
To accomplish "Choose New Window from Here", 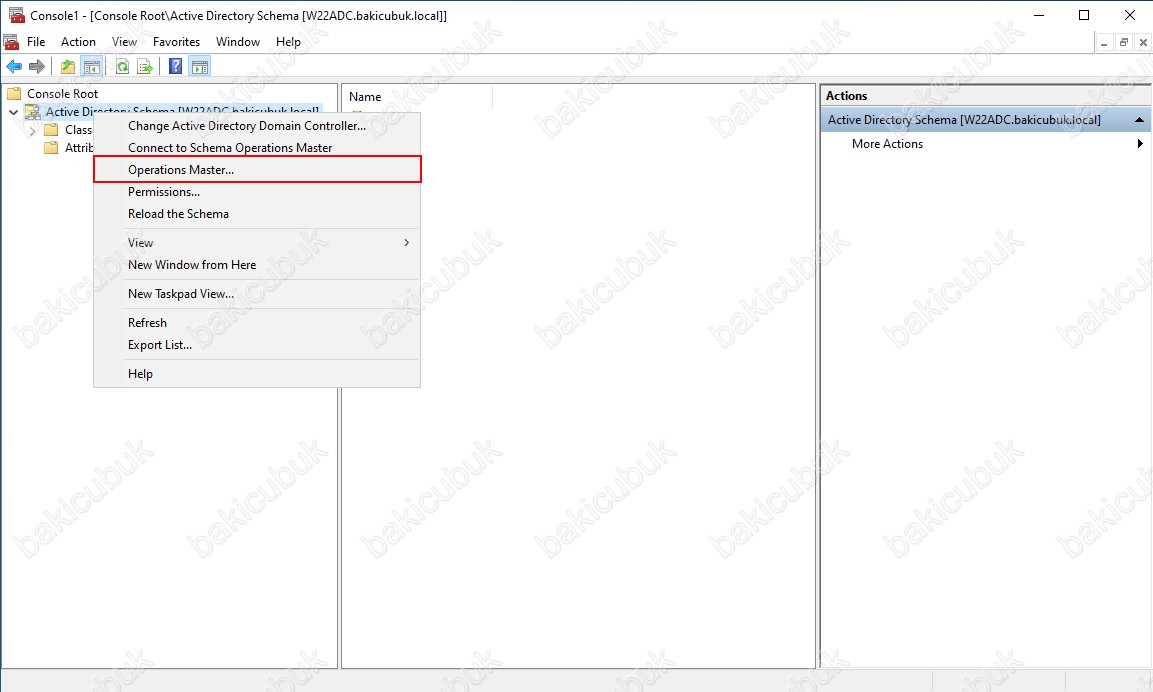I will coord(257,265).
